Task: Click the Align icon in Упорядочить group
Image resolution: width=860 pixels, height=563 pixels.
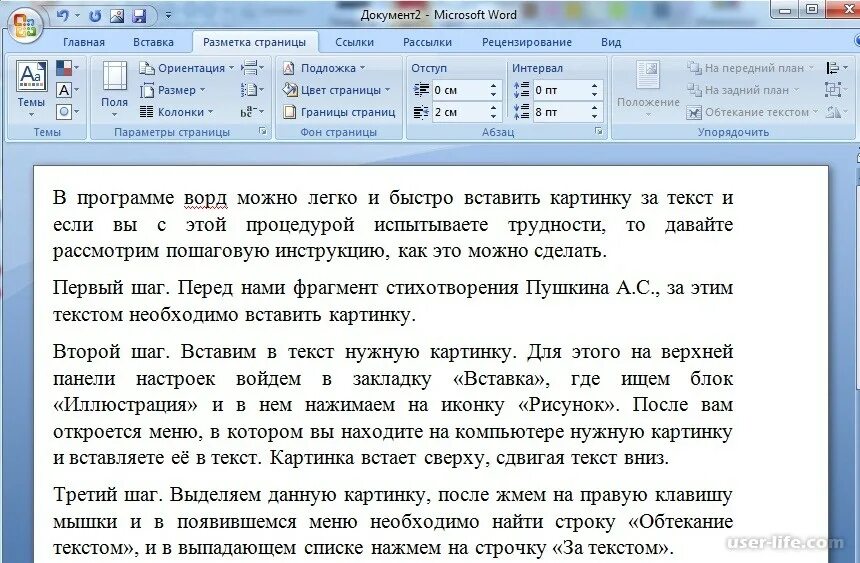Action: [832, 68]
